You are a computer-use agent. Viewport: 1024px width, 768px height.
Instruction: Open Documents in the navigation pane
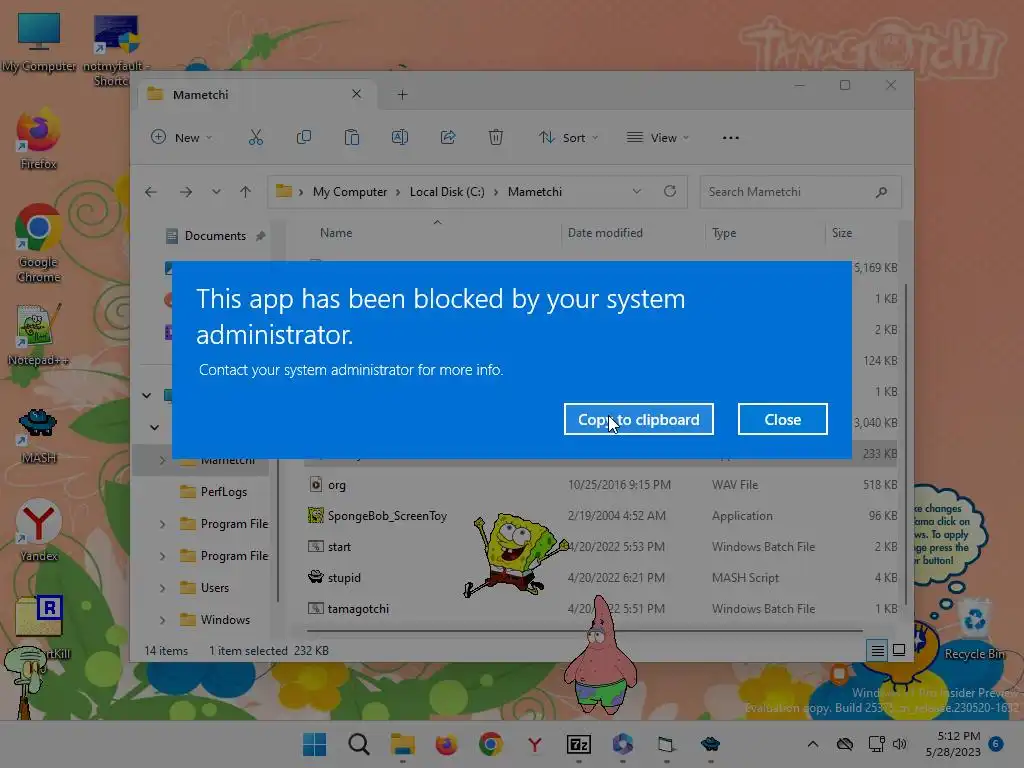[216, 236]
